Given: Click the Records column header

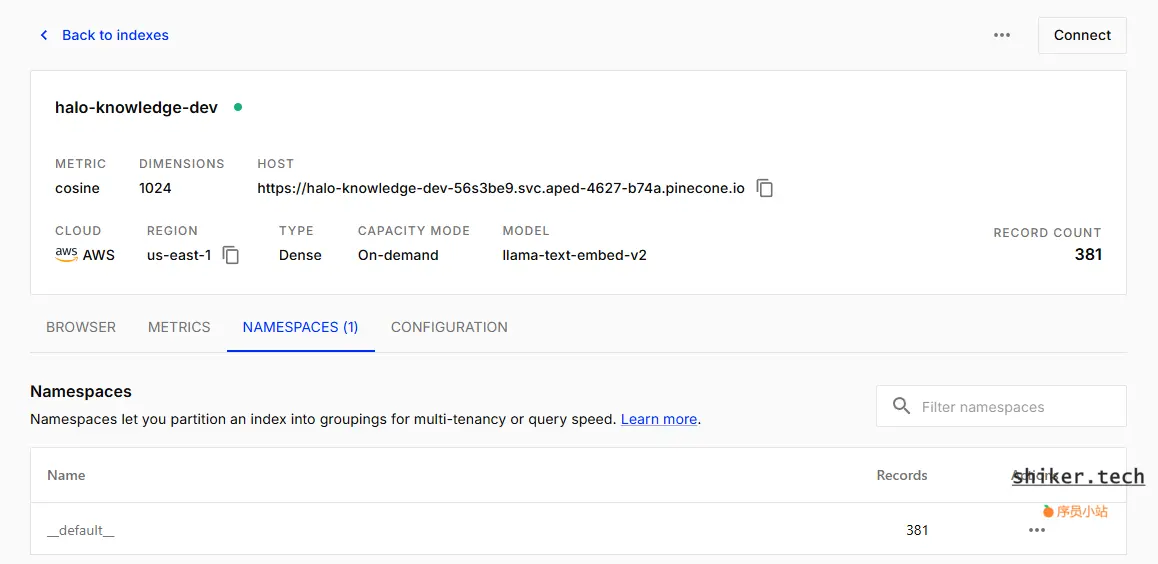Looking at the screenshot, I should 902,475.
